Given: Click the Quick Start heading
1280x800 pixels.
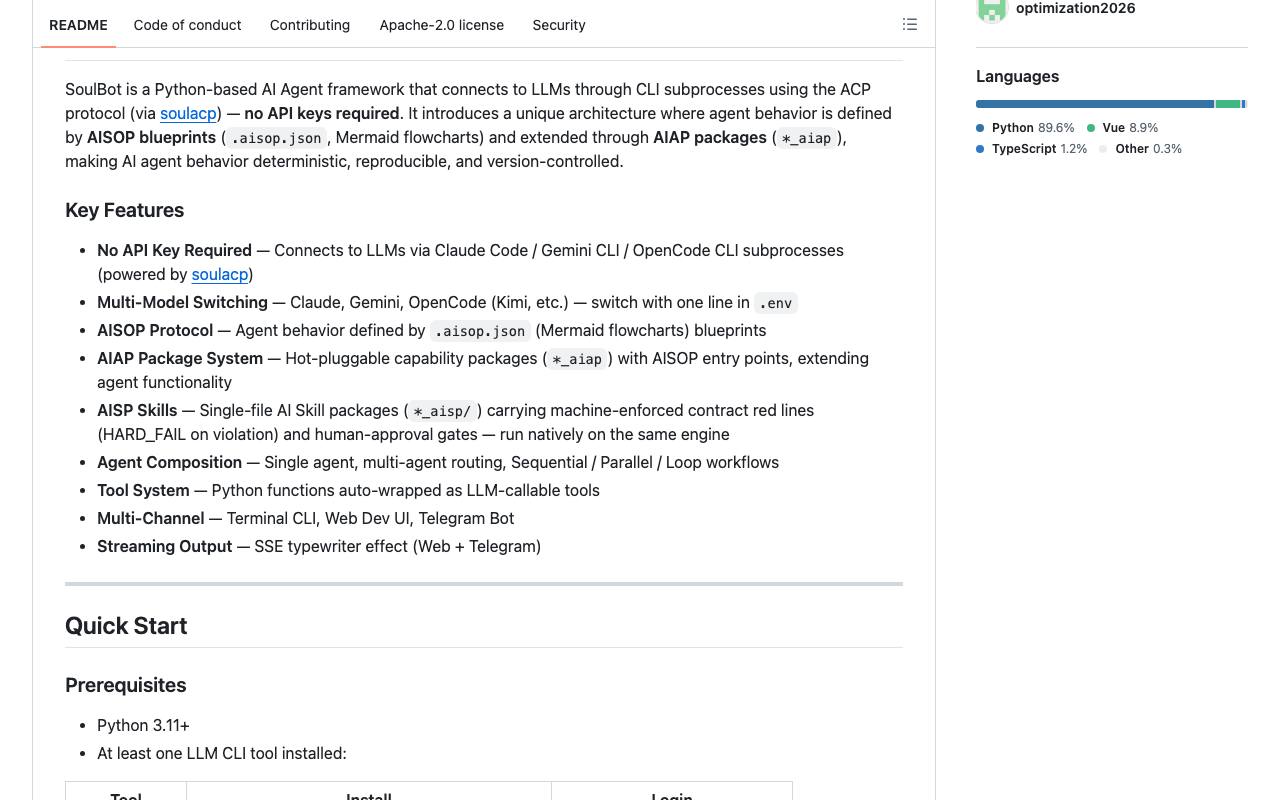Looking at the screenshot, I should point(126,626).
